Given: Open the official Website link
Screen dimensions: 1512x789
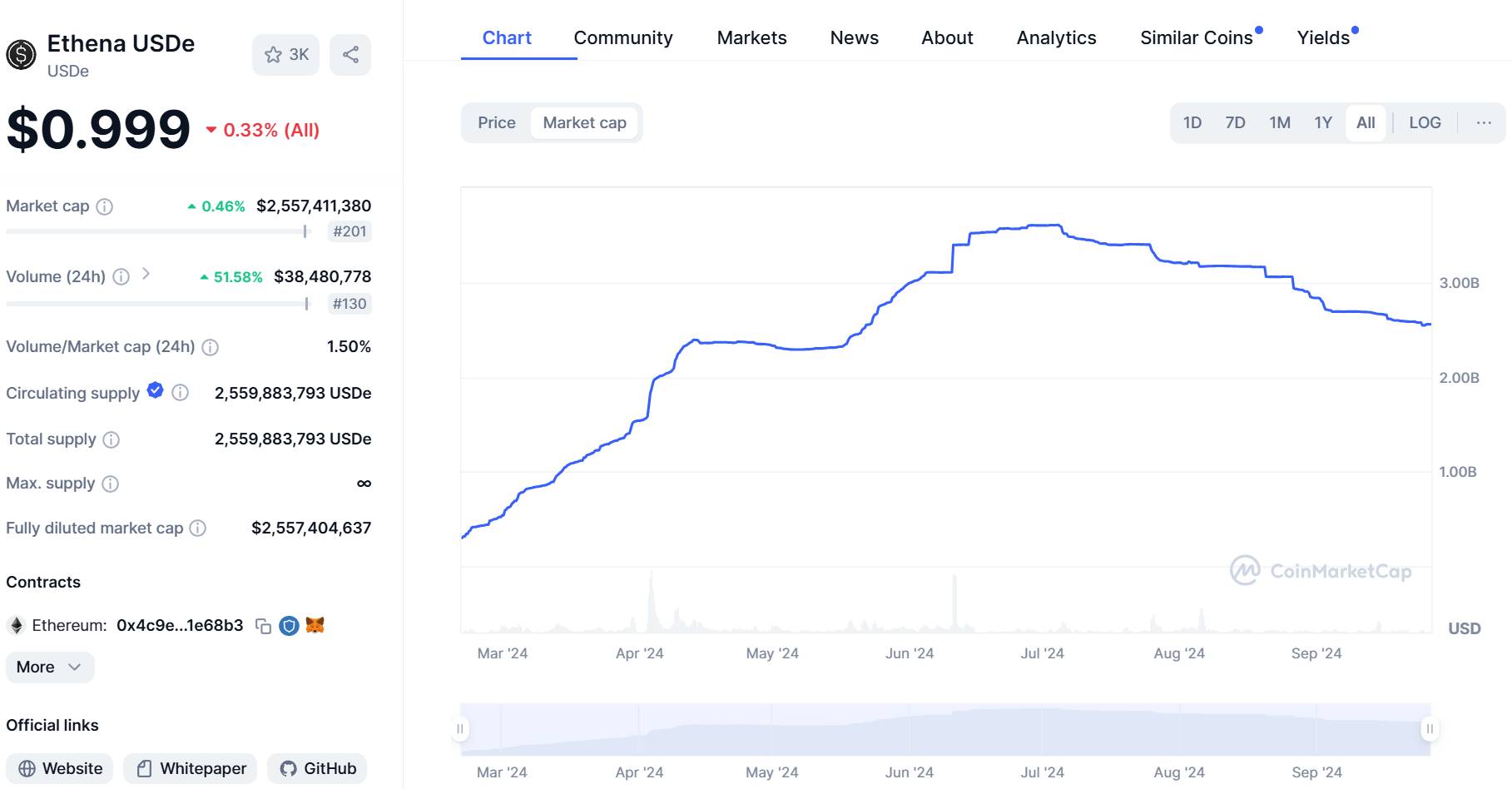Looking at the screenshot, I should 61,768.
